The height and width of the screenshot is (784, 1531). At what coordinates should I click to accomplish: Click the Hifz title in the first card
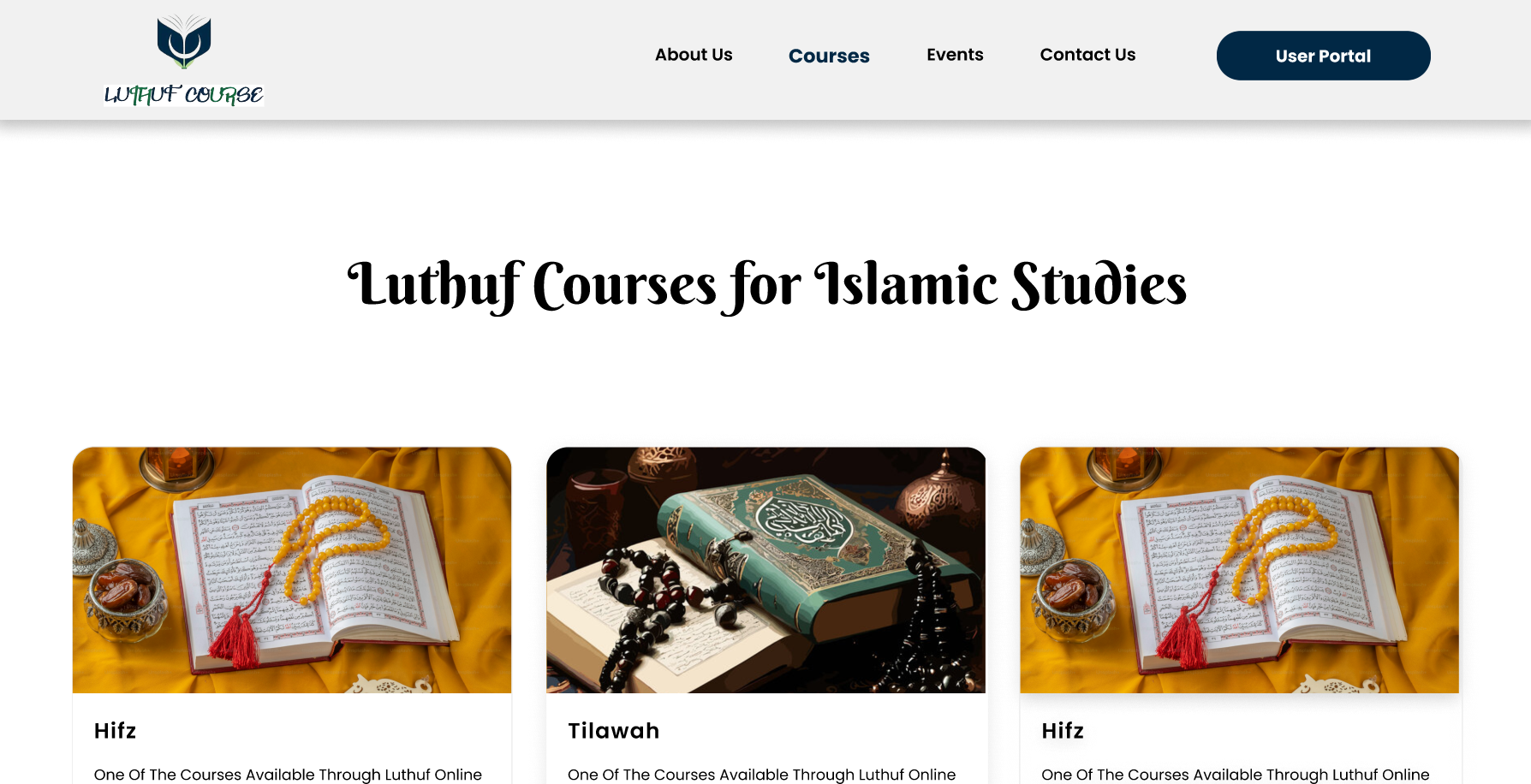(x=116, y=731)
